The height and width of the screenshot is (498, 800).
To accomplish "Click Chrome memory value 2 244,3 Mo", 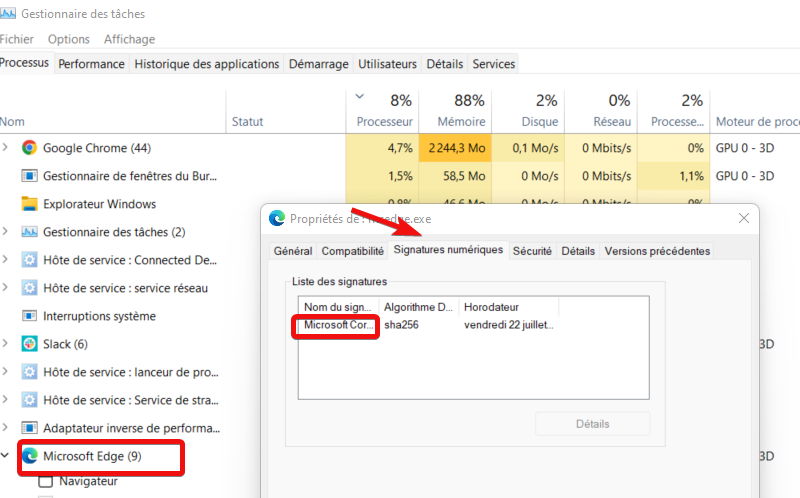I will click(455, 148).
